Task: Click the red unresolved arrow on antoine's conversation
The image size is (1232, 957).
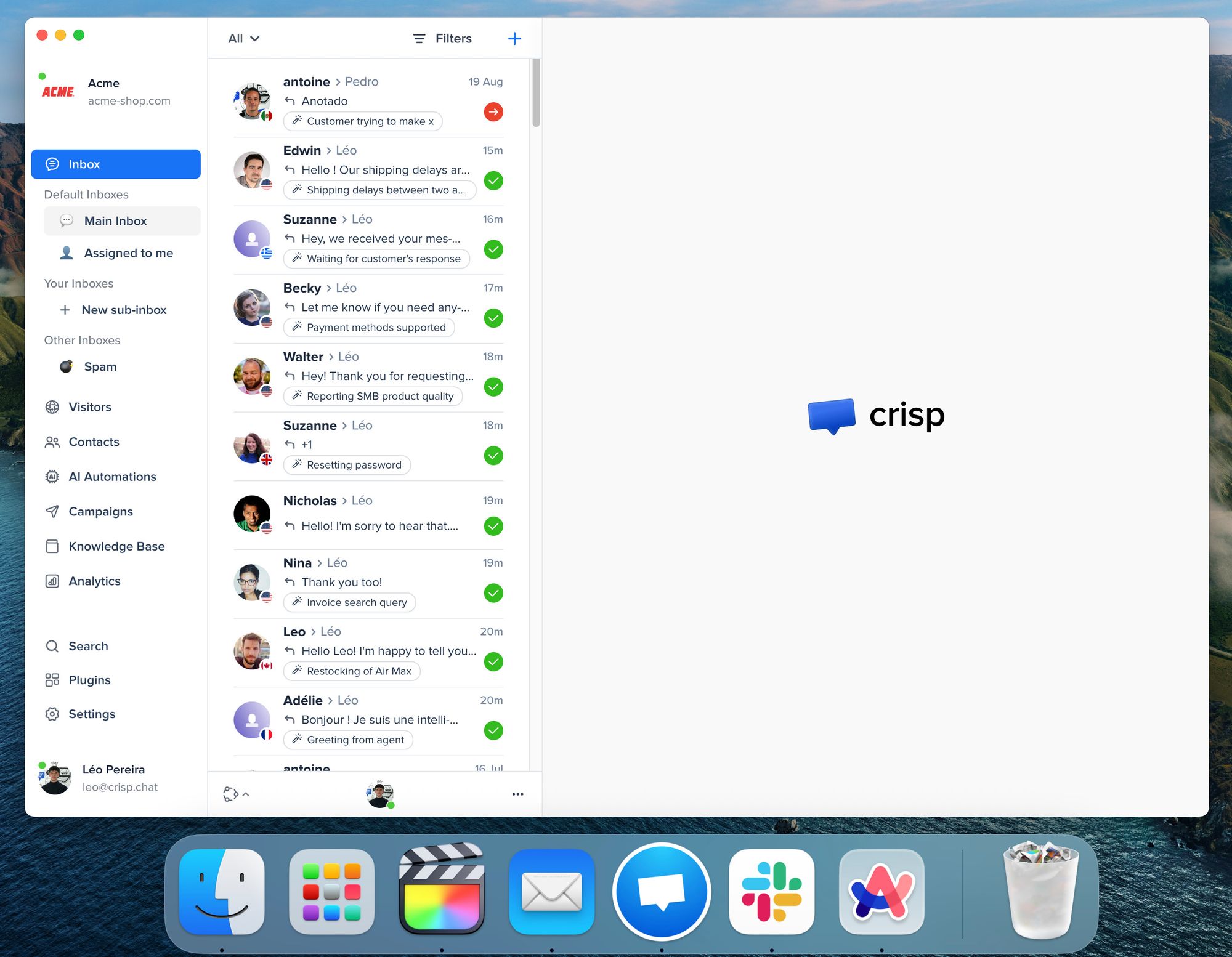Action: pos(493,112)
